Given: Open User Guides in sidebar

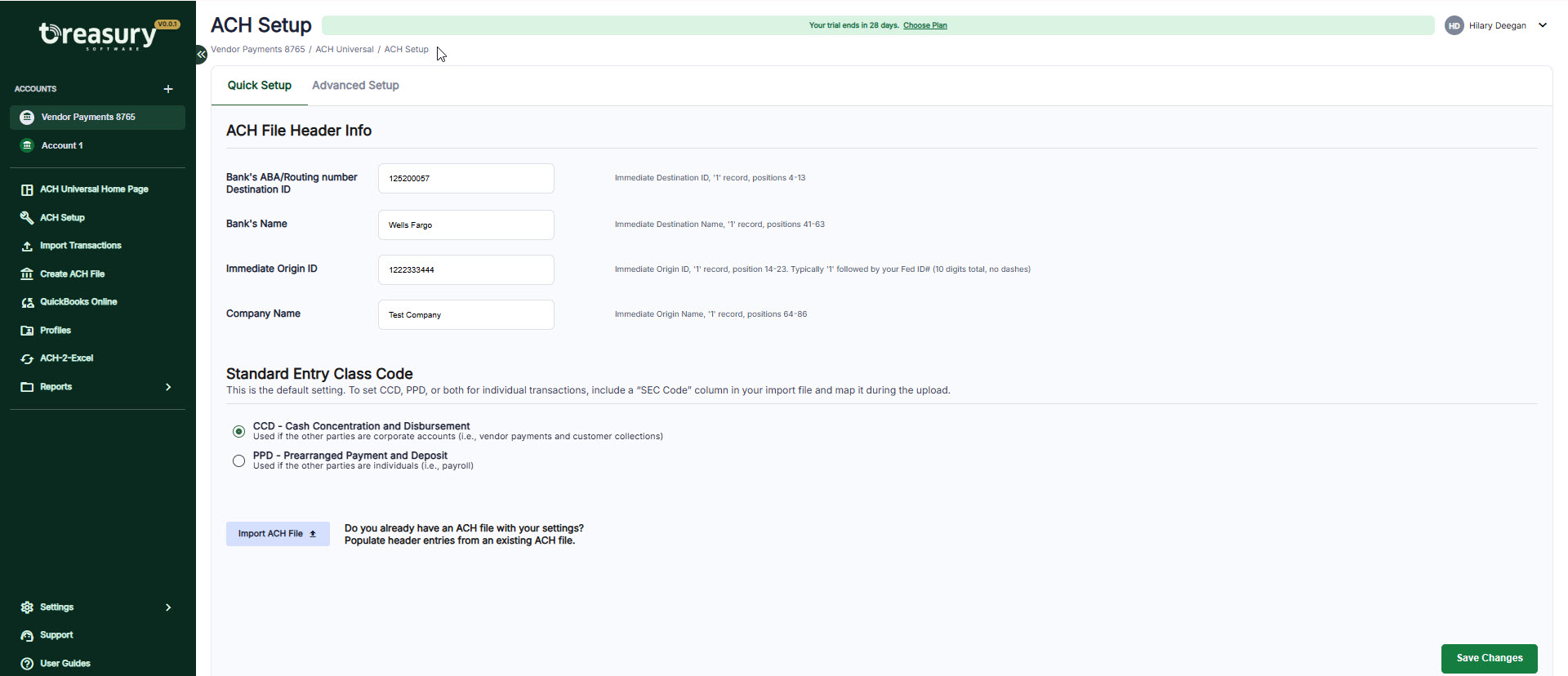Looking at the screenshot, I should (65, 664).
